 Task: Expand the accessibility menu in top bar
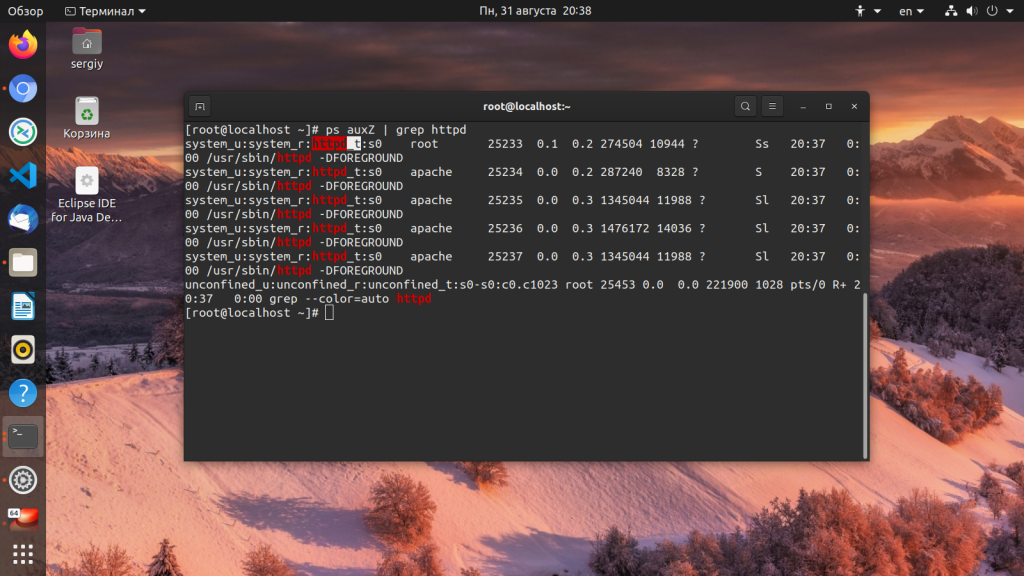point(868,11)
